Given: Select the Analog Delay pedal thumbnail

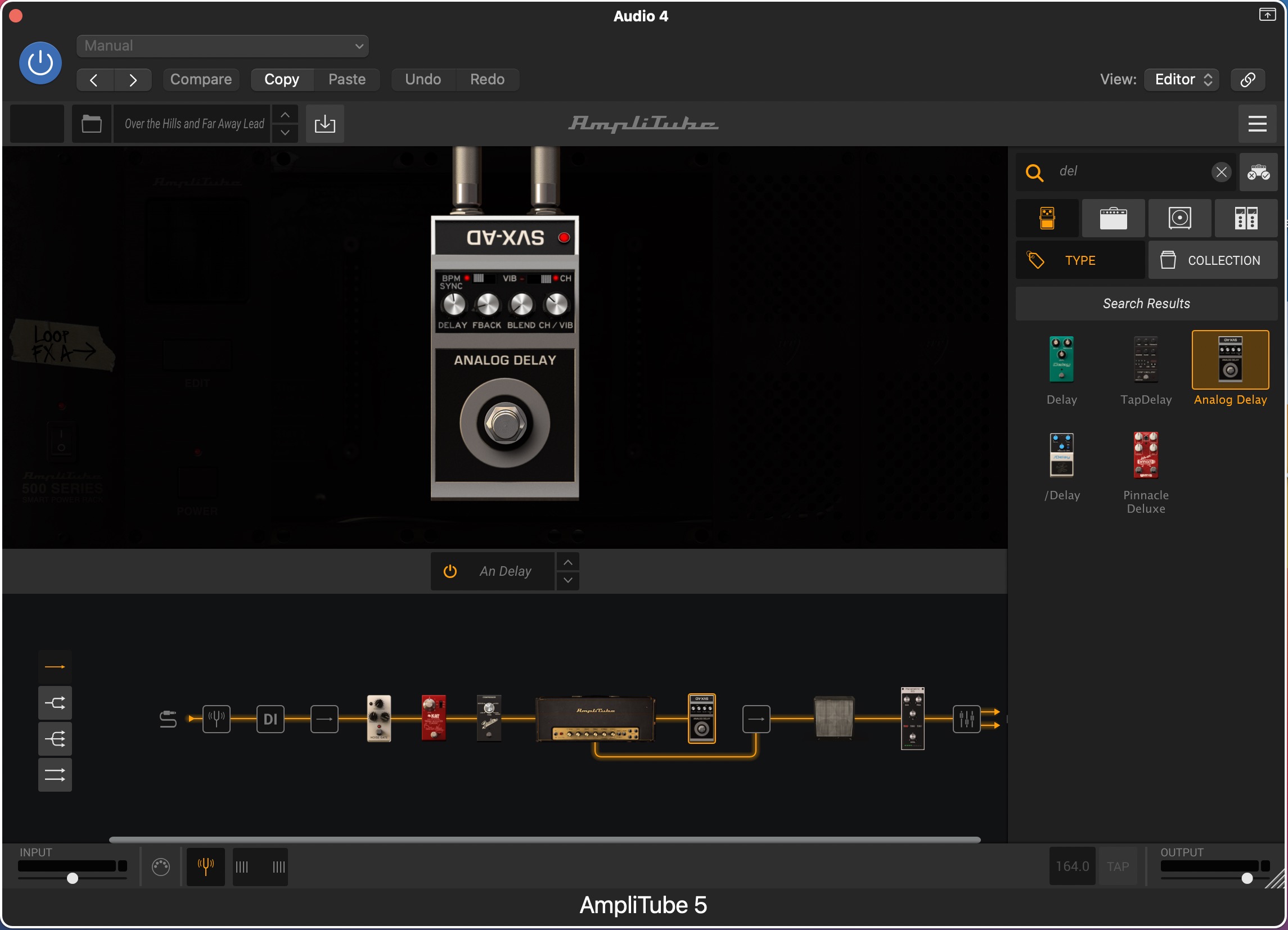Looking at the screenshot, I should 1230,360.
